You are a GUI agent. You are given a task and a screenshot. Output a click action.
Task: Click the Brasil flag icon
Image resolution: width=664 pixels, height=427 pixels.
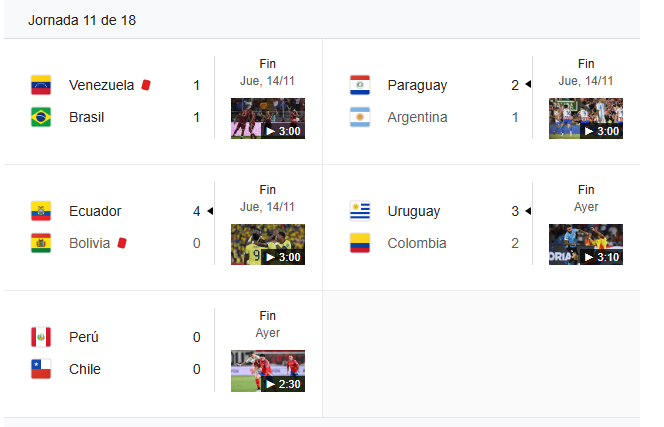(41, 117)
